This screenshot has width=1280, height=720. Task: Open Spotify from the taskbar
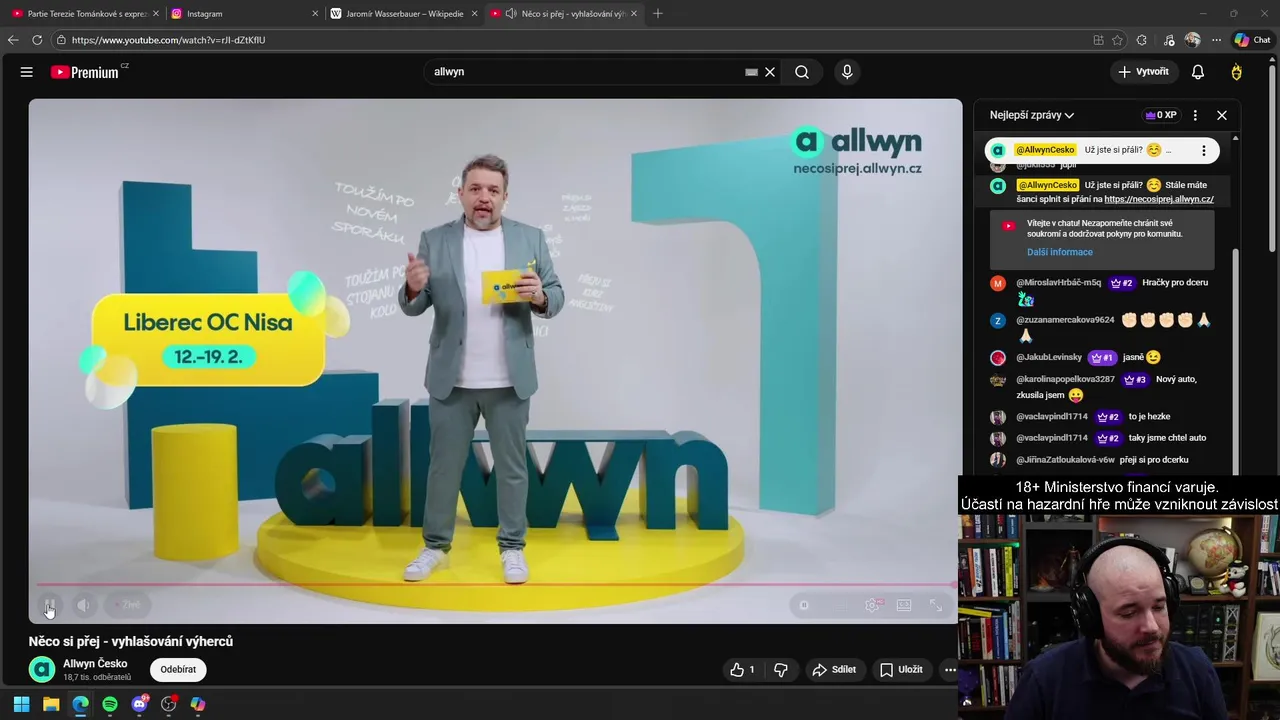pos(110,704)
